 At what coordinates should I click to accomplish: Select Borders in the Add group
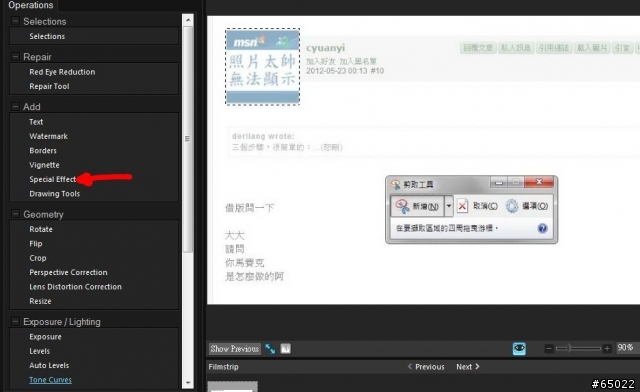[43, 150]
